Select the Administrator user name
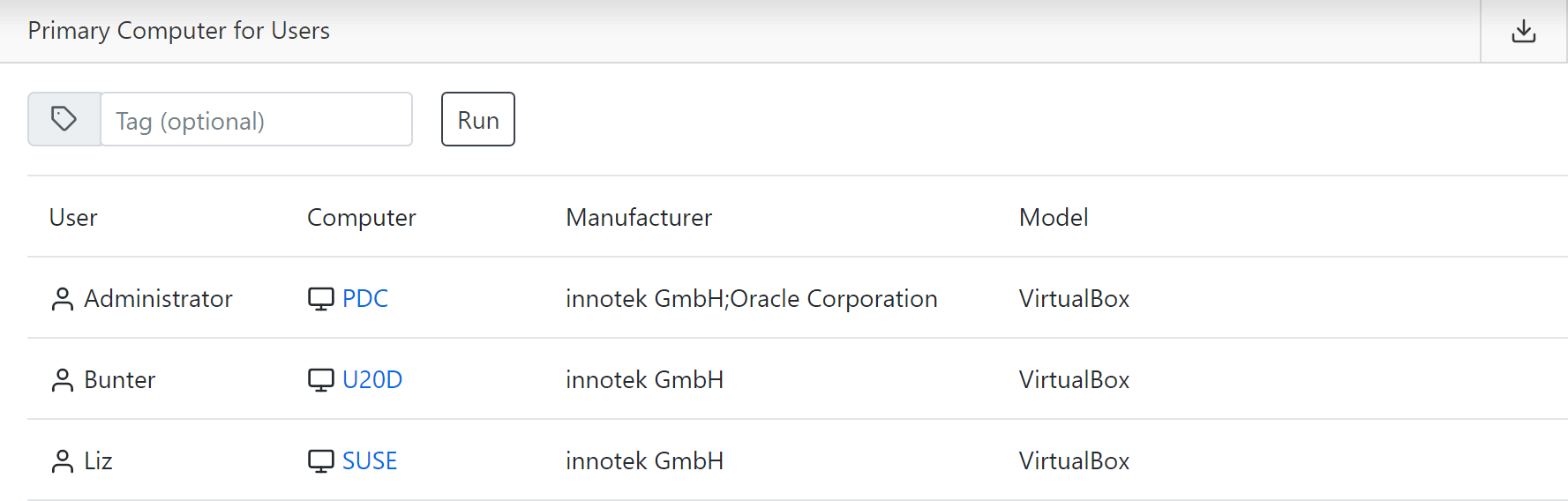The width and height of the screenshot is (1568, 501). pyautogui.click(x=158, y=299)
